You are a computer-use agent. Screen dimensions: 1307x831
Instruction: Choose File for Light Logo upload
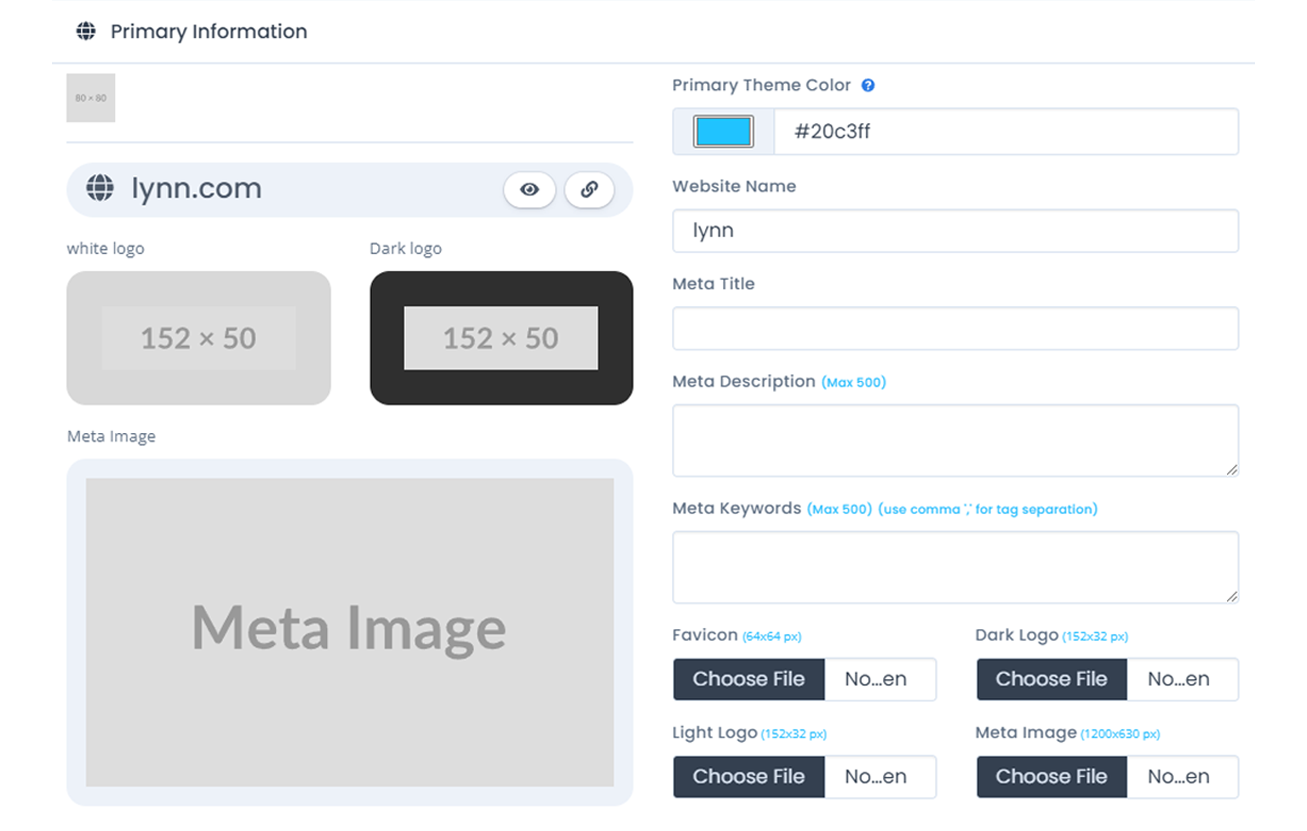pyautogui.click(x=749, y=776)
